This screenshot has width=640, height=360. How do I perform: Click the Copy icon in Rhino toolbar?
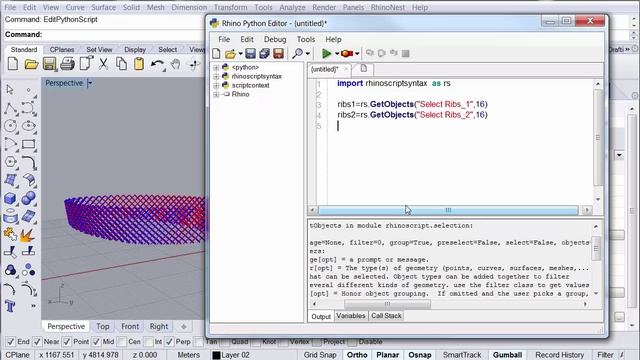click(121, 64)
